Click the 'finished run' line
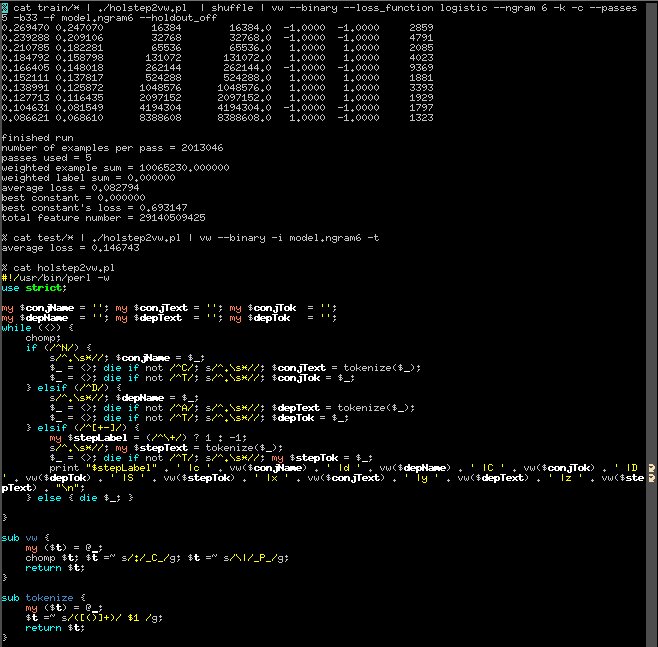 [x=37, y=138]
